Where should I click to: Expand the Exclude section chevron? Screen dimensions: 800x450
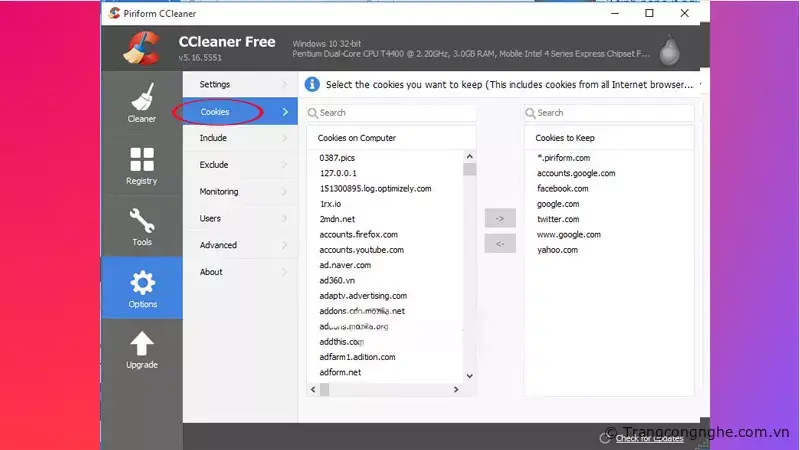tap(285, 165)
